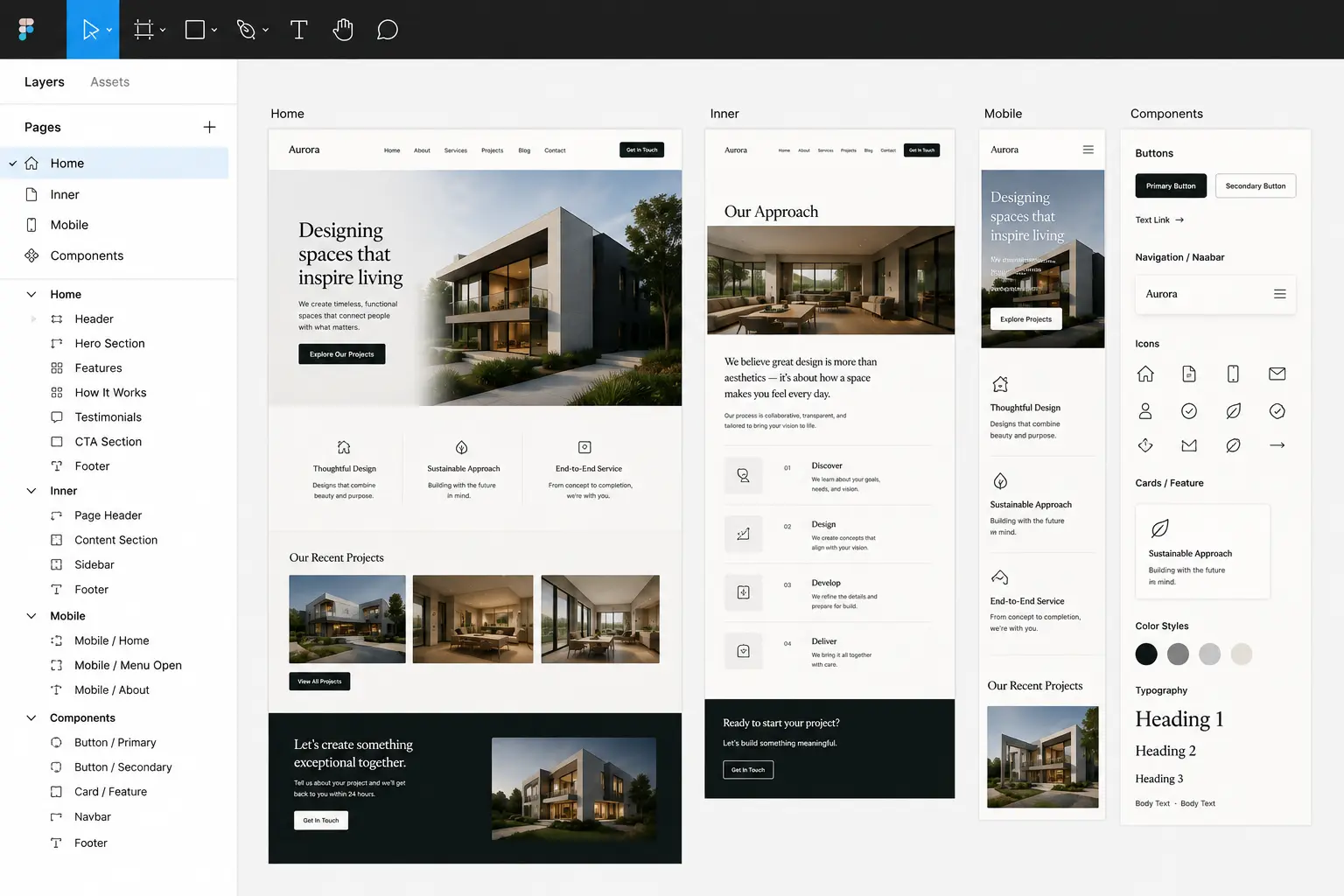Select the Pen tool
1344x896 pixels.
[247, 30]
